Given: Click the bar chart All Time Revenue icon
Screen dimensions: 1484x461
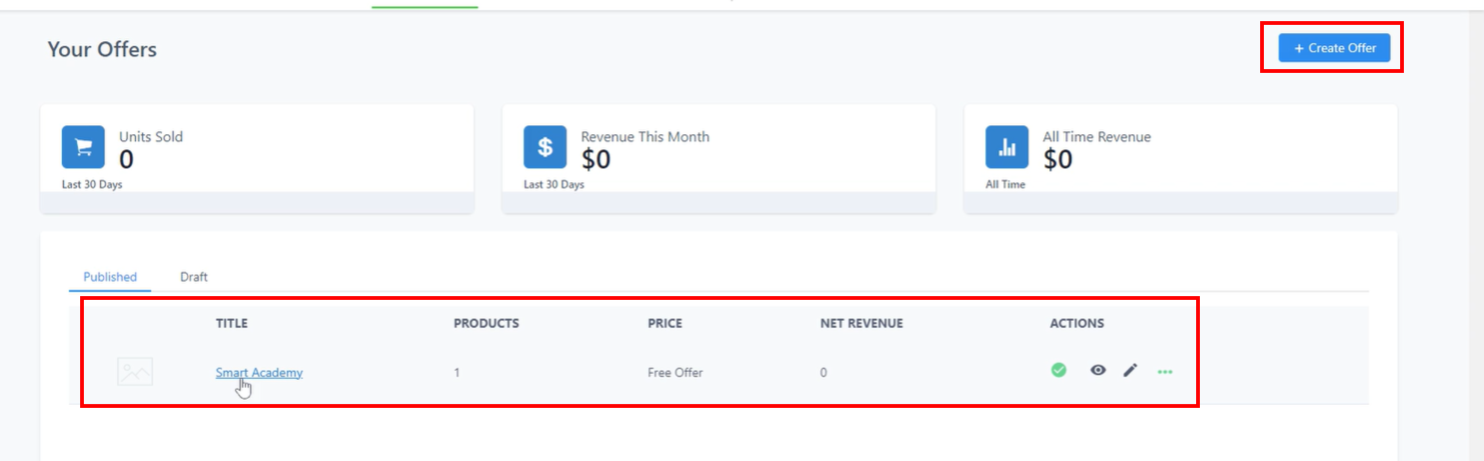Looking at the screenshot, I should [1007, 147].
